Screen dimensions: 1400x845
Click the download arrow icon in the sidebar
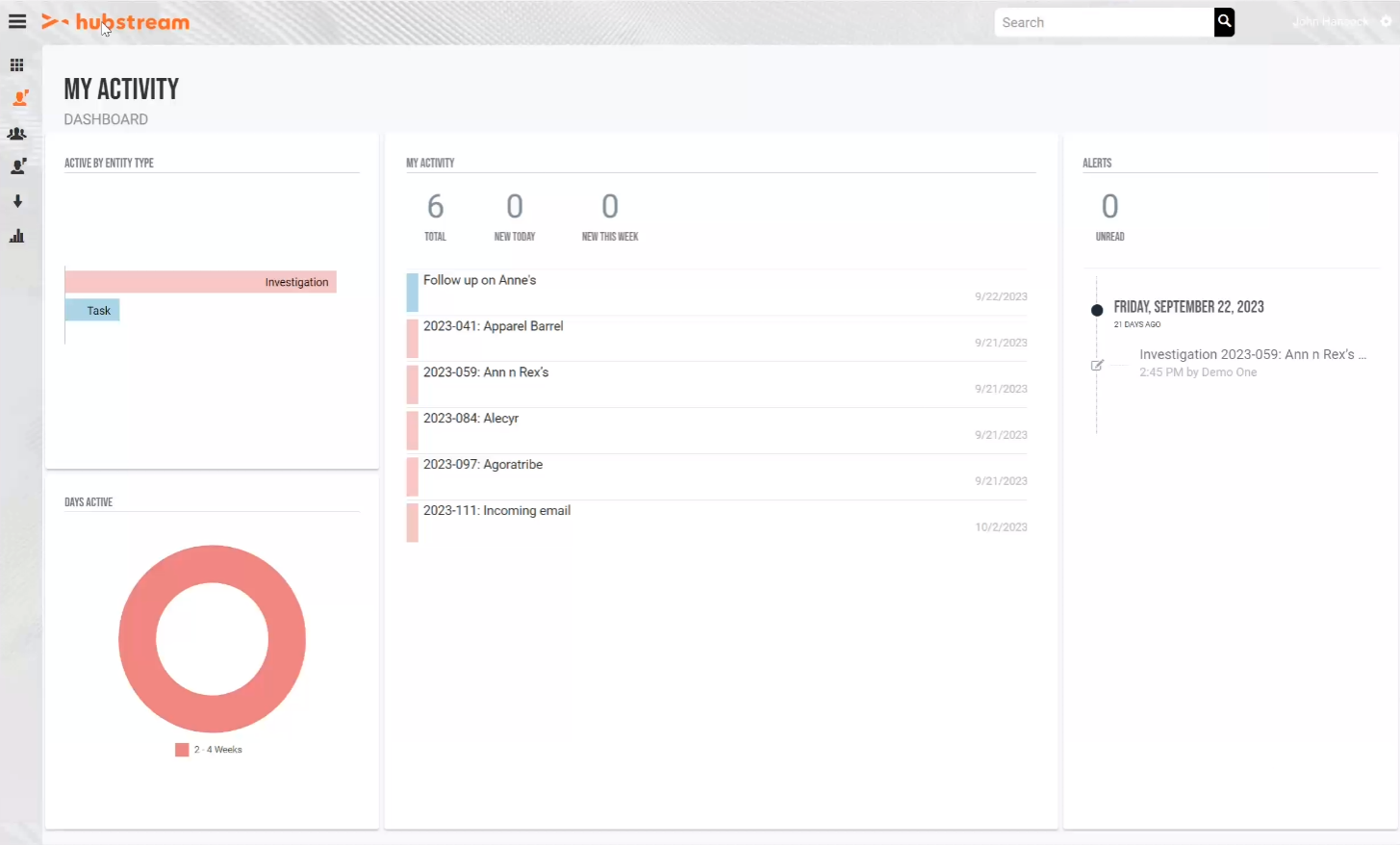[16, 201]
